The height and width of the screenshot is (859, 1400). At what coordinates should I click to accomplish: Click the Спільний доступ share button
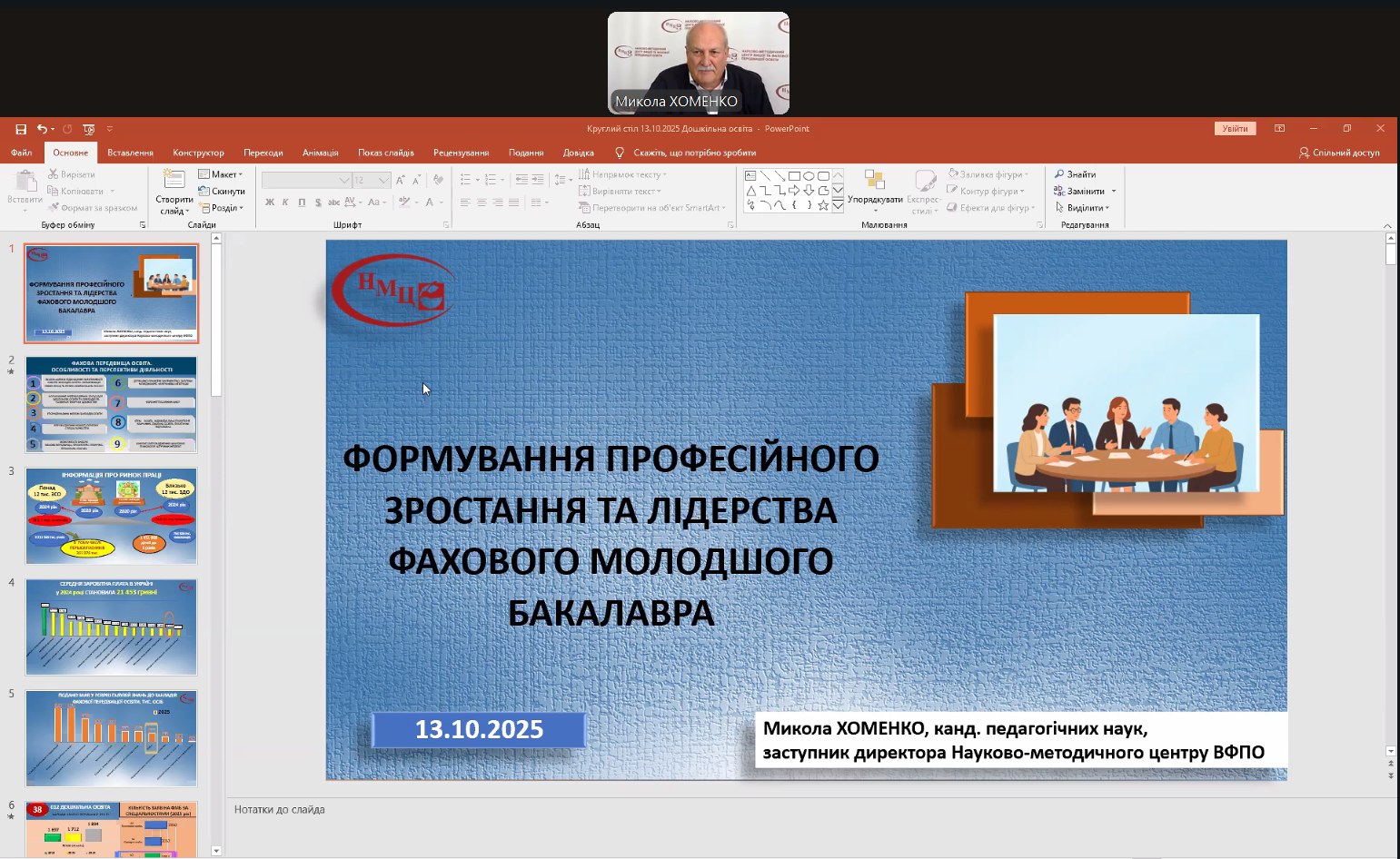[x=1339, y=153]
